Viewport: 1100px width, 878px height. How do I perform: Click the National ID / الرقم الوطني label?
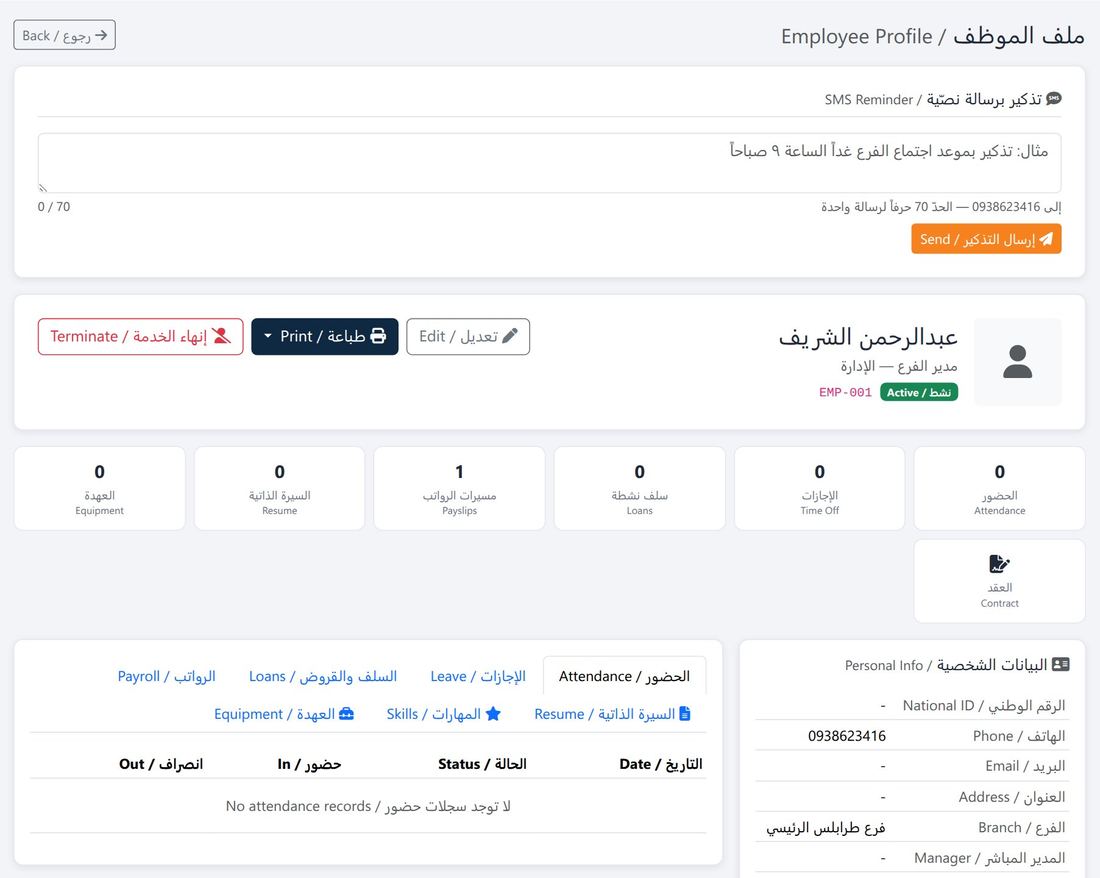click(984, 705)
